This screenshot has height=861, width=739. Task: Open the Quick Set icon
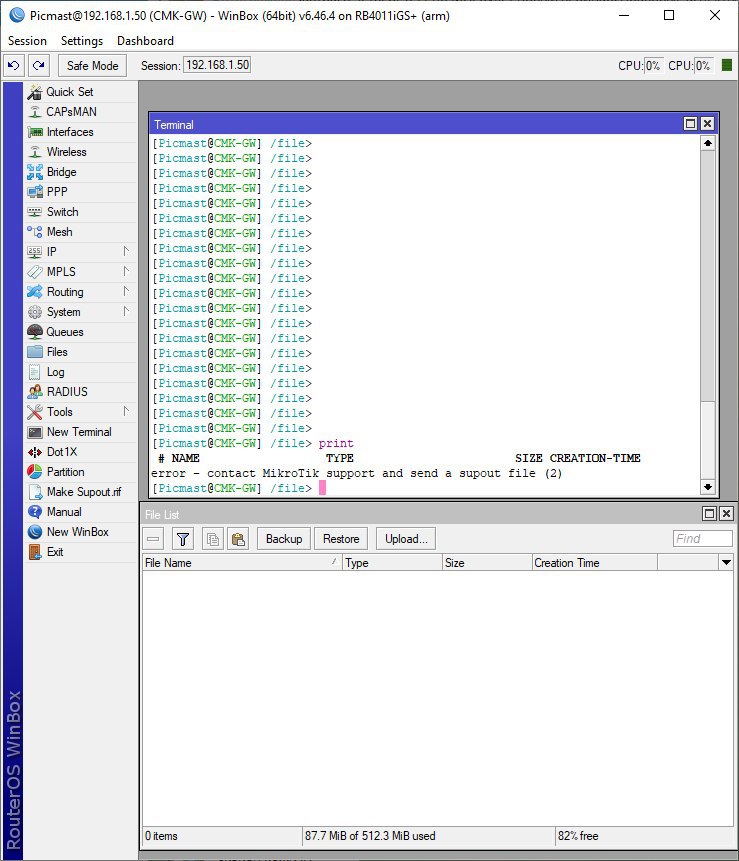(x=35, y=92)
